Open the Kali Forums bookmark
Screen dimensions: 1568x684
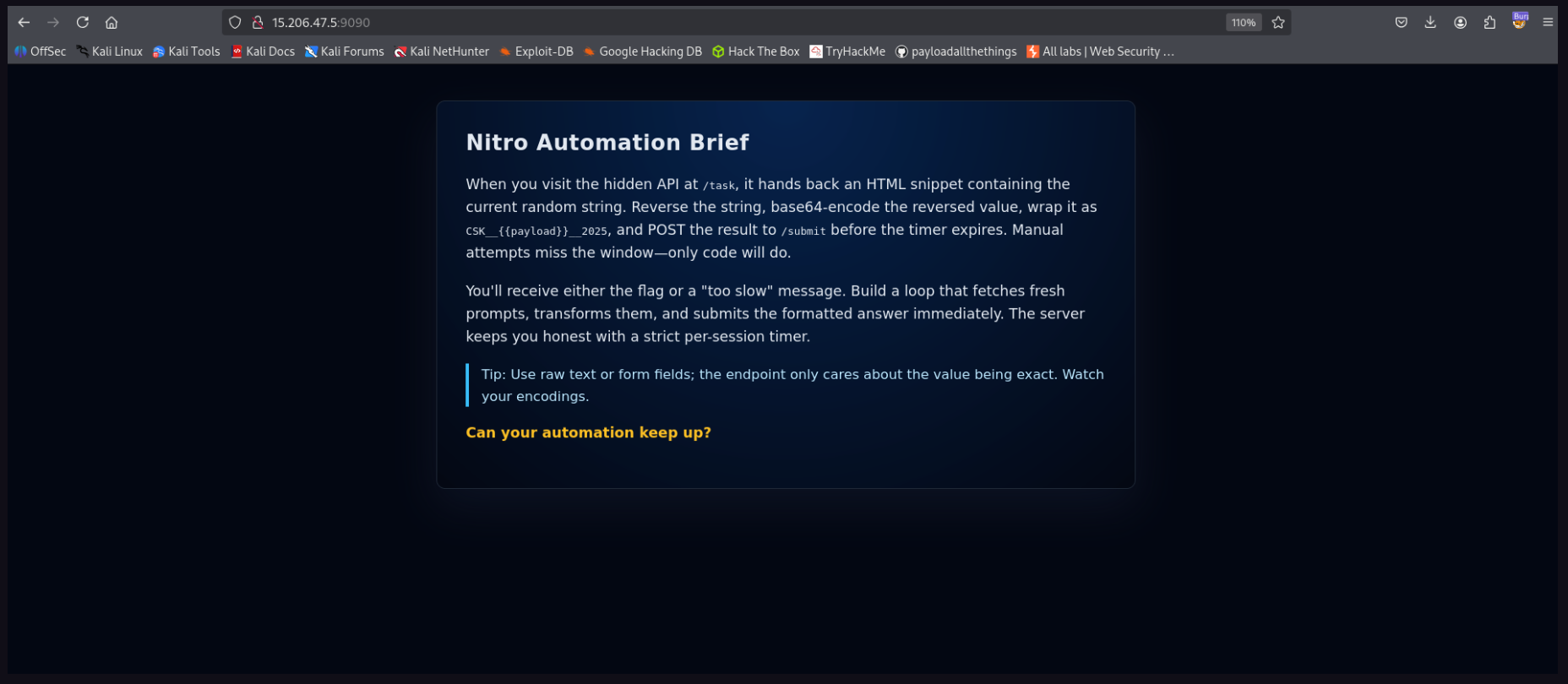pos(344,52)
